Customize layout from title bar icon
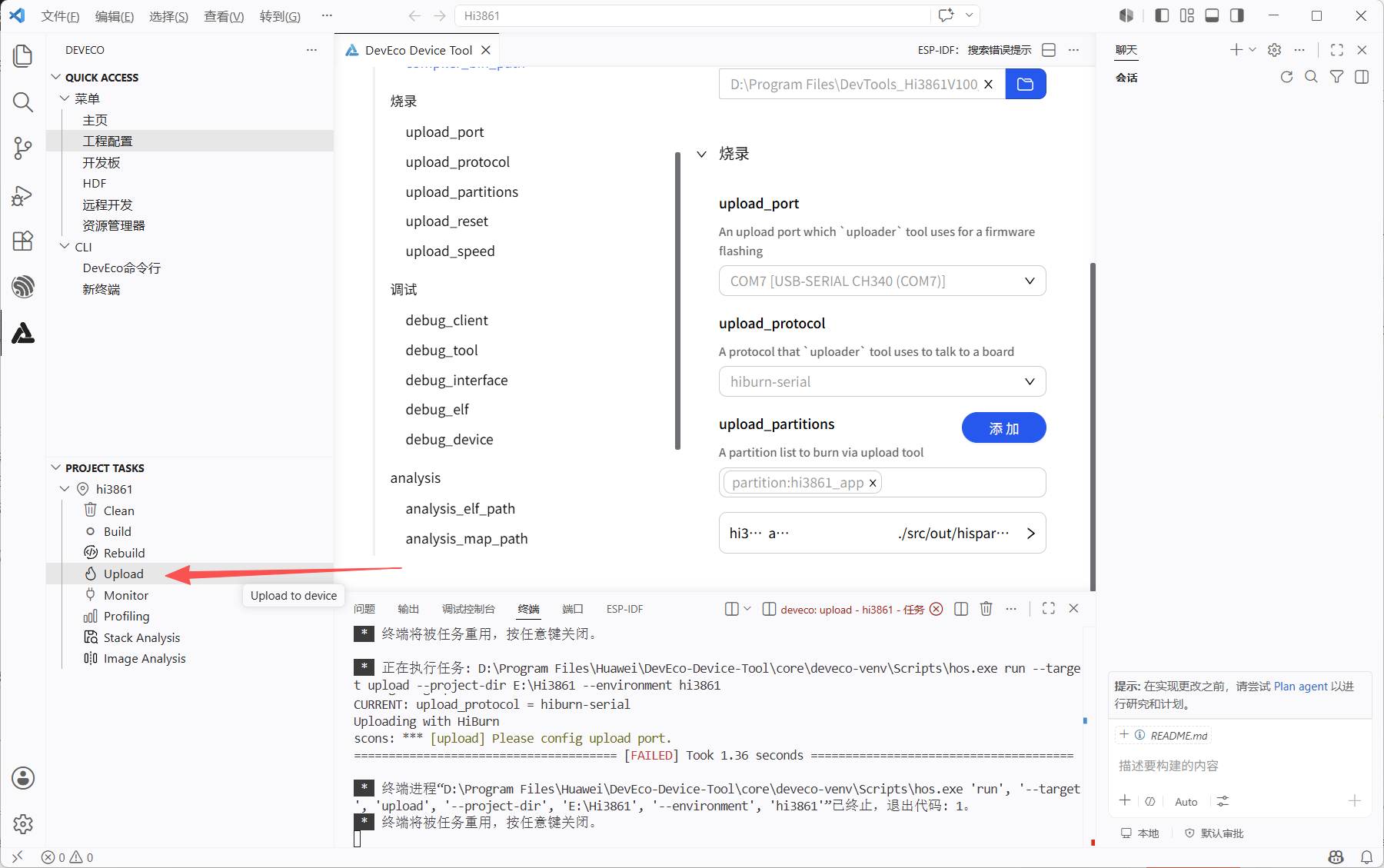1384x868 pixels. point(1187,15)
